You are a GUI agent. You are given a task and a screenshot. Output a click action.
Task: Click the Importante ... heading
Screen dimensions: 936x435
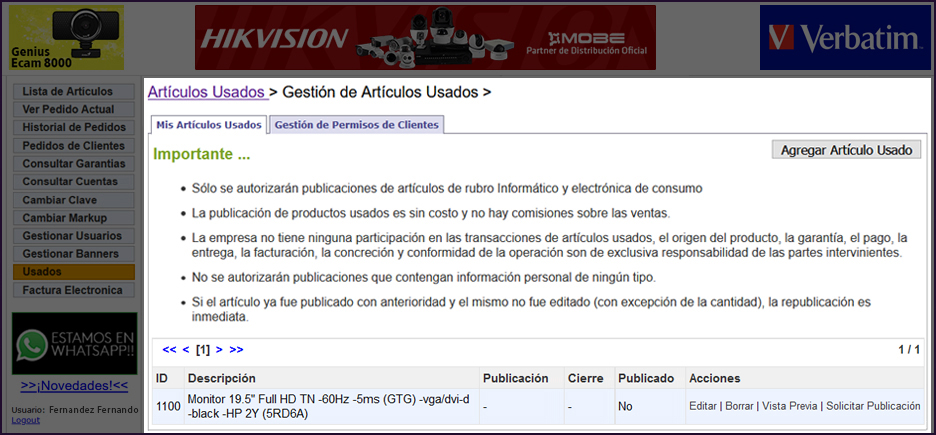(x=202, y=154)
